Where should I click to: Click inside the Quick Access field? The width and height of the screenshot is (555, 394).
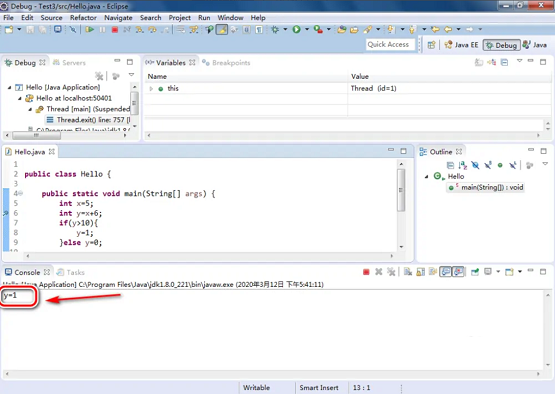(x=390, y=45)
